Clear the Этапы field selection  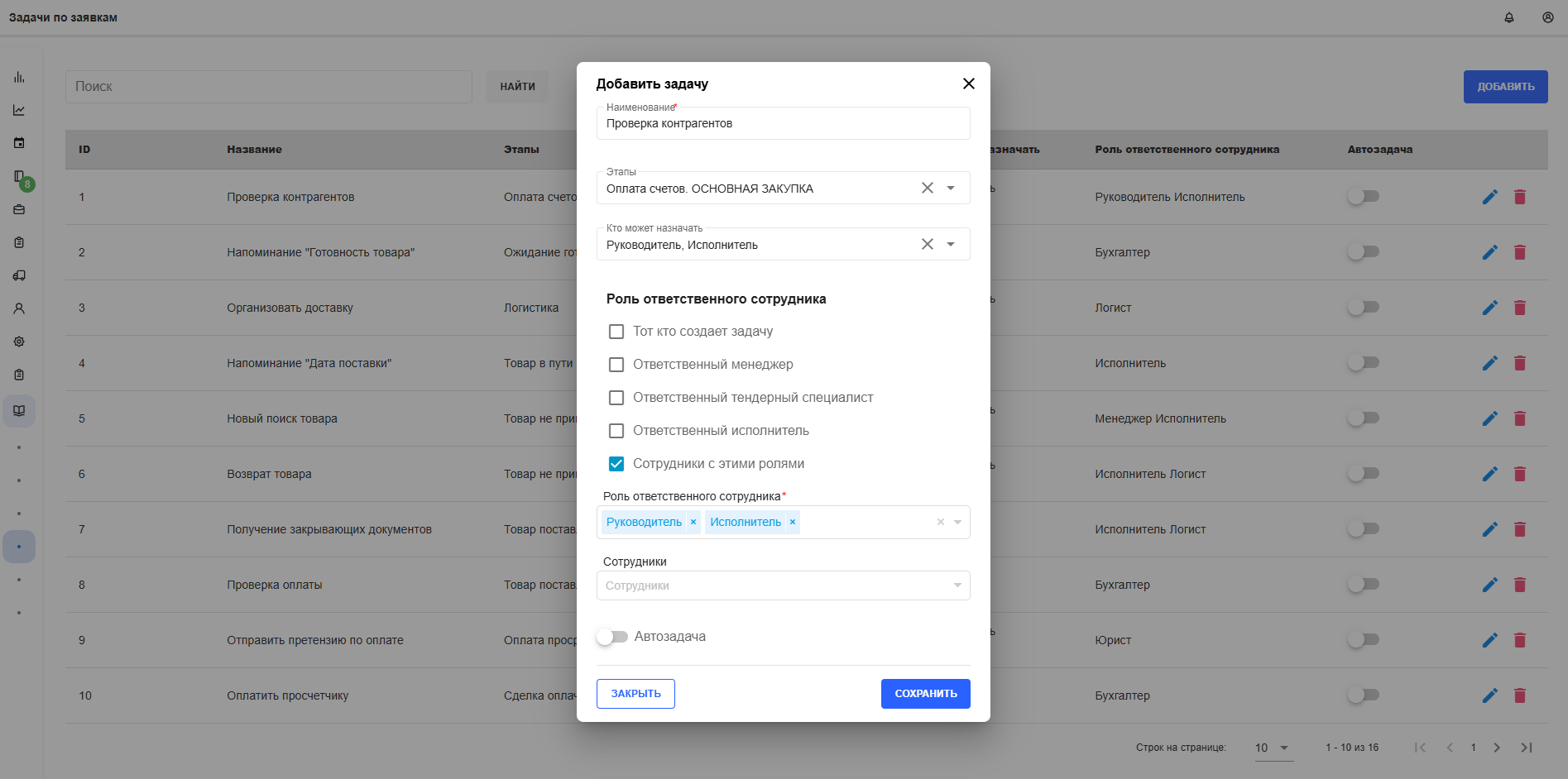(928, 188)
